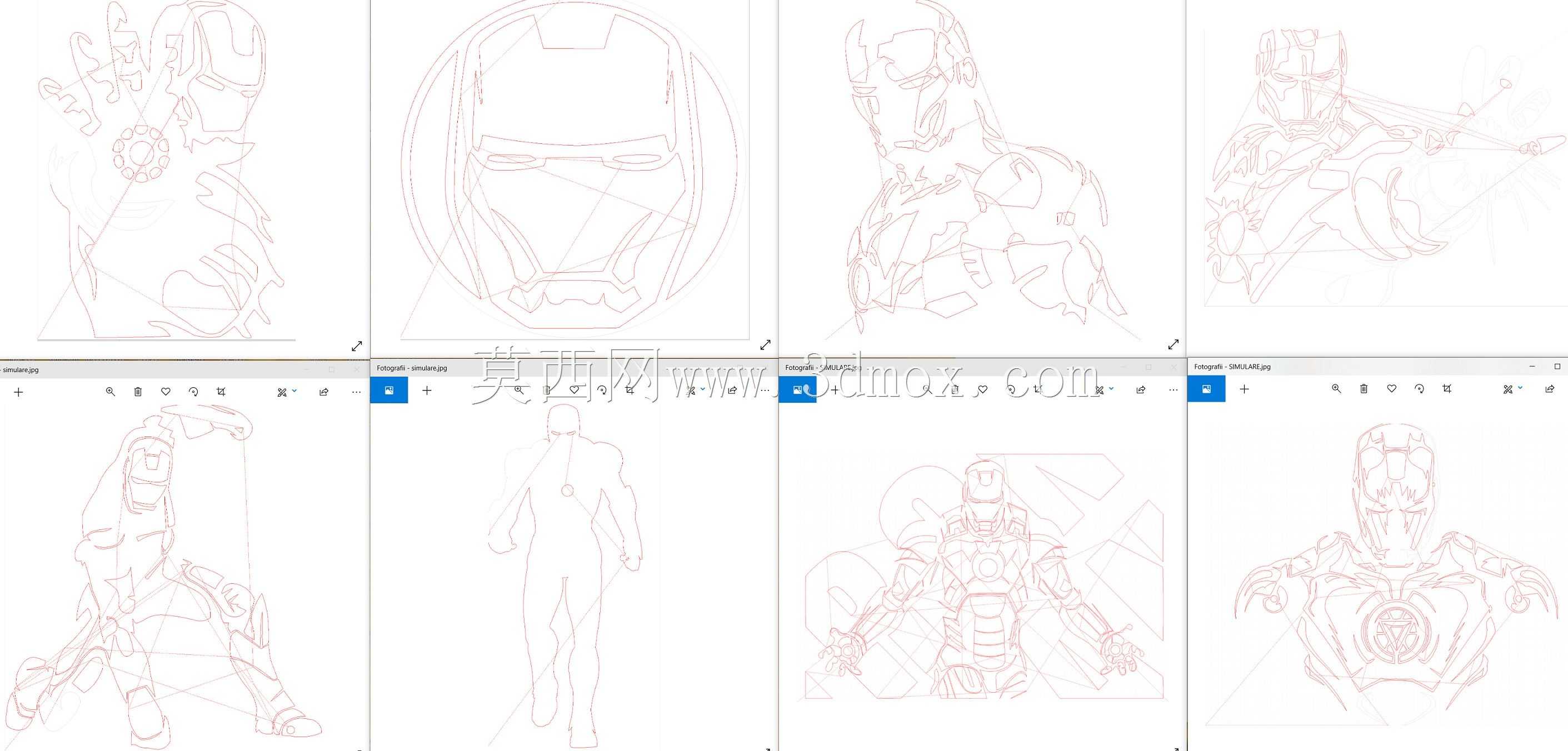1568x751 pixels.
Task: Select the crop tool in the chest-reactor bust window
Action: (1447, 388)
